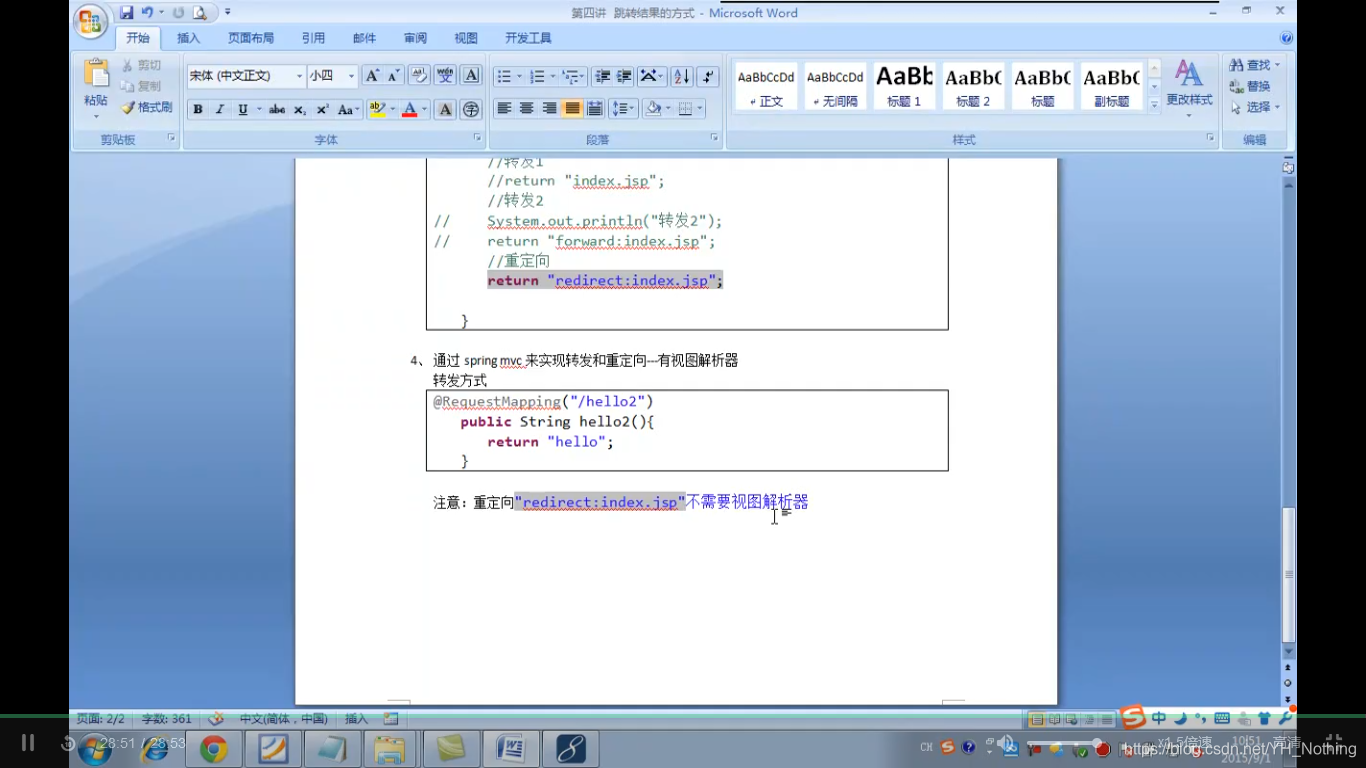The width and height of the screenshot is (1366, 768).
Task: Decrease paragraph indent
Action: pos(602,76)
